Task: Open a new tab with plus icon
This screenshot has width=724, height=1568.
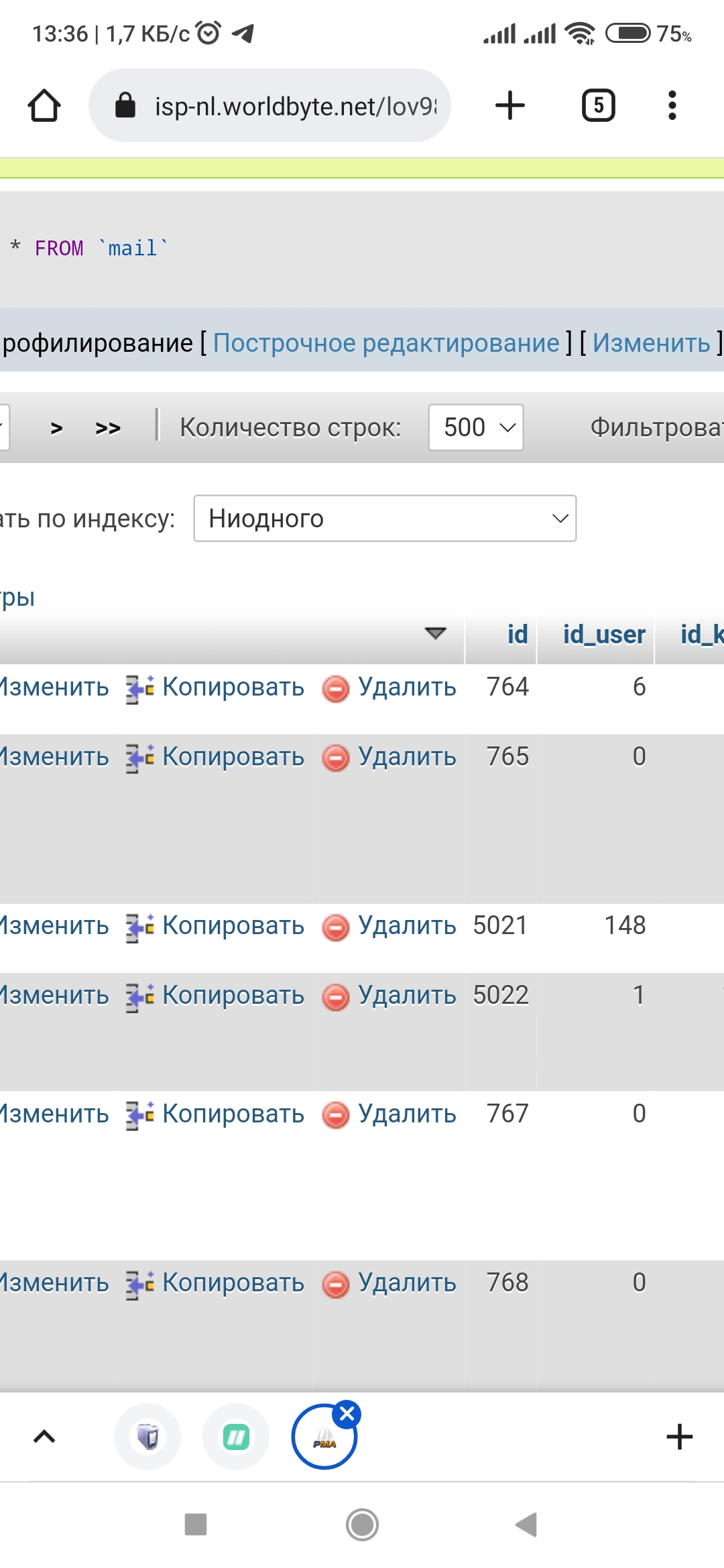Action: [509, 106]
